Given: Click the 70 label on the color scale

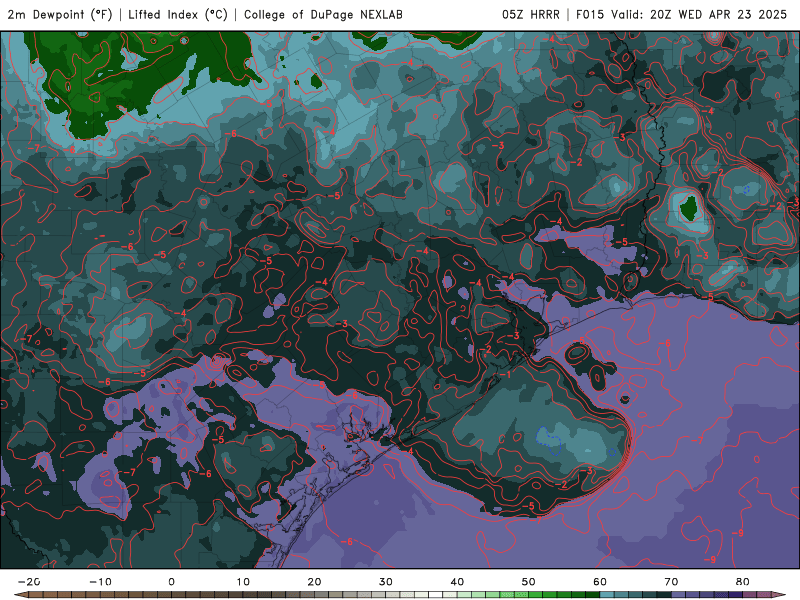Looking at the screenshot, I should tap(671, 582).
